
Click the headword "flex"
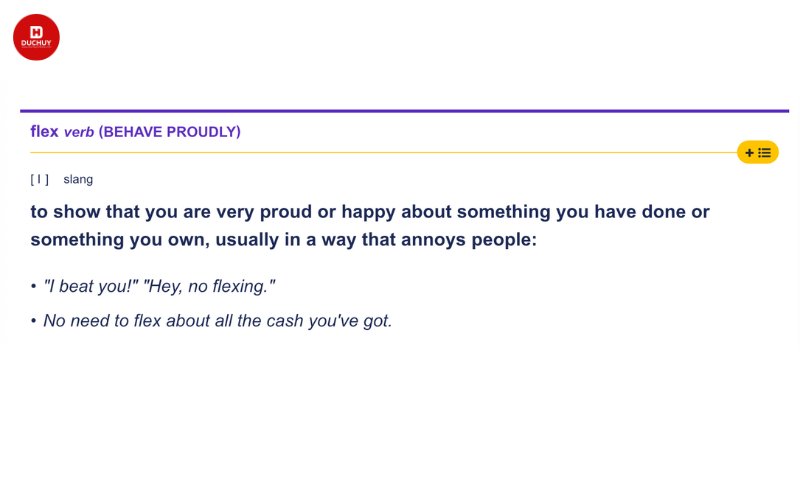click(44, 131)
